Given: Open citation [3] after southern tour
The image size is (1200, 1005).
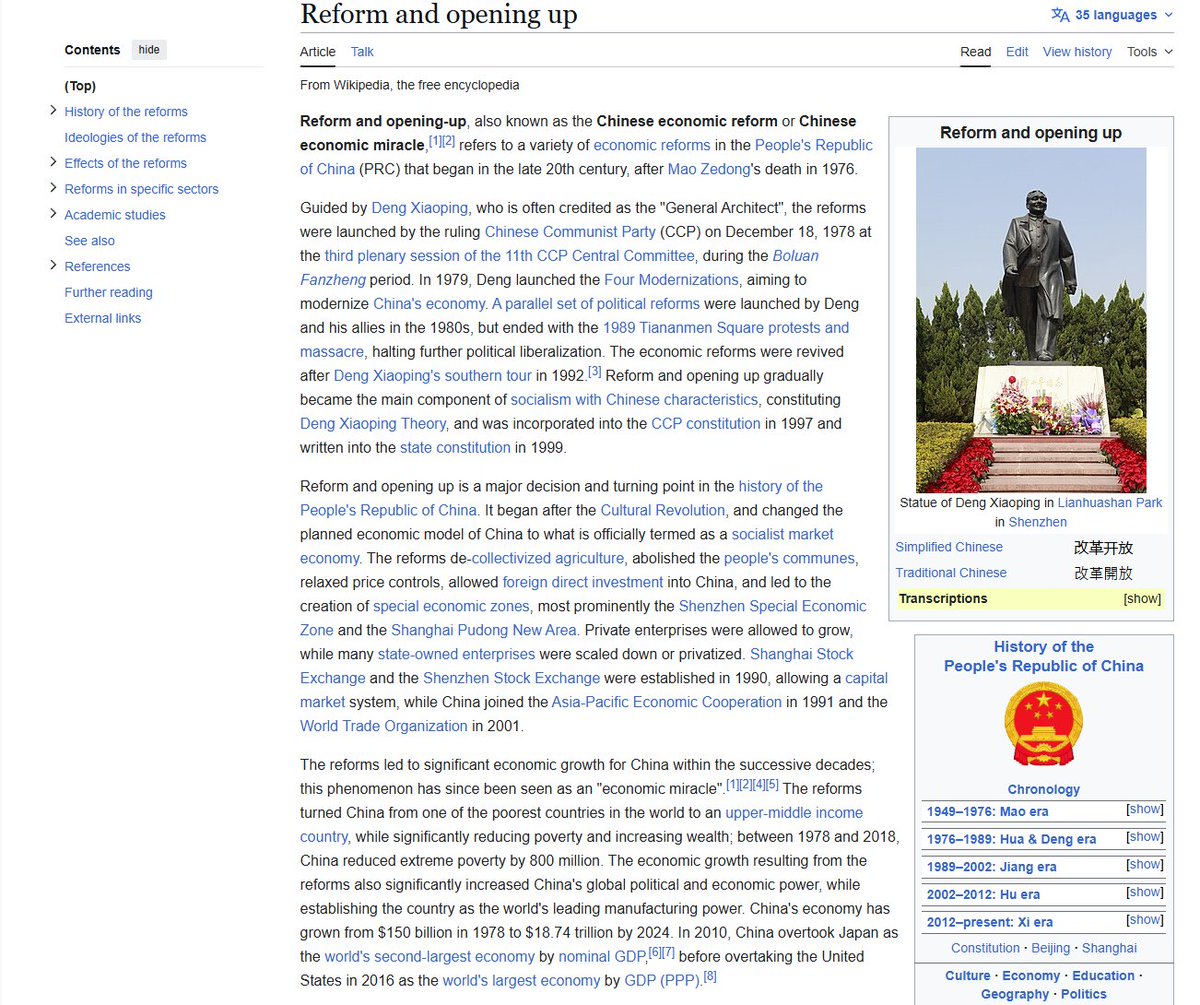Looking at the screenshot, I should [x=594, y=371].
